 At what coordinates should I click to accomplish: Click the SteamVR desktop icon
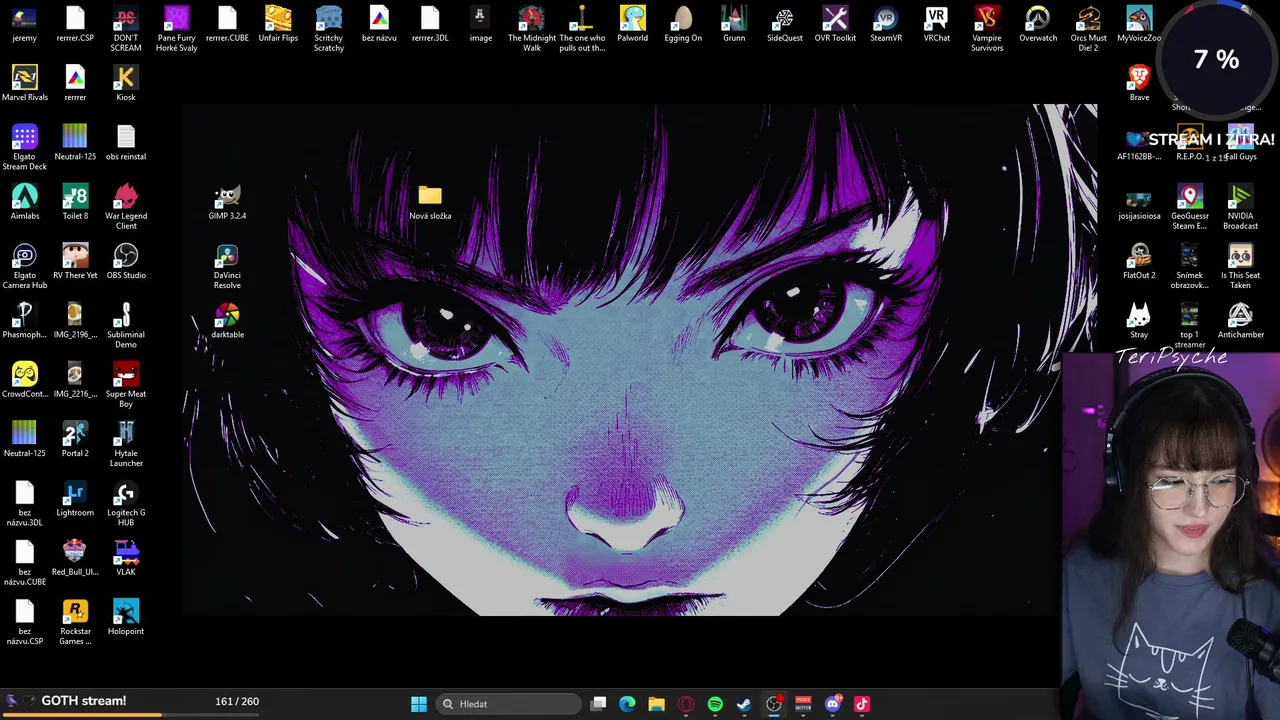coord(886,24)
